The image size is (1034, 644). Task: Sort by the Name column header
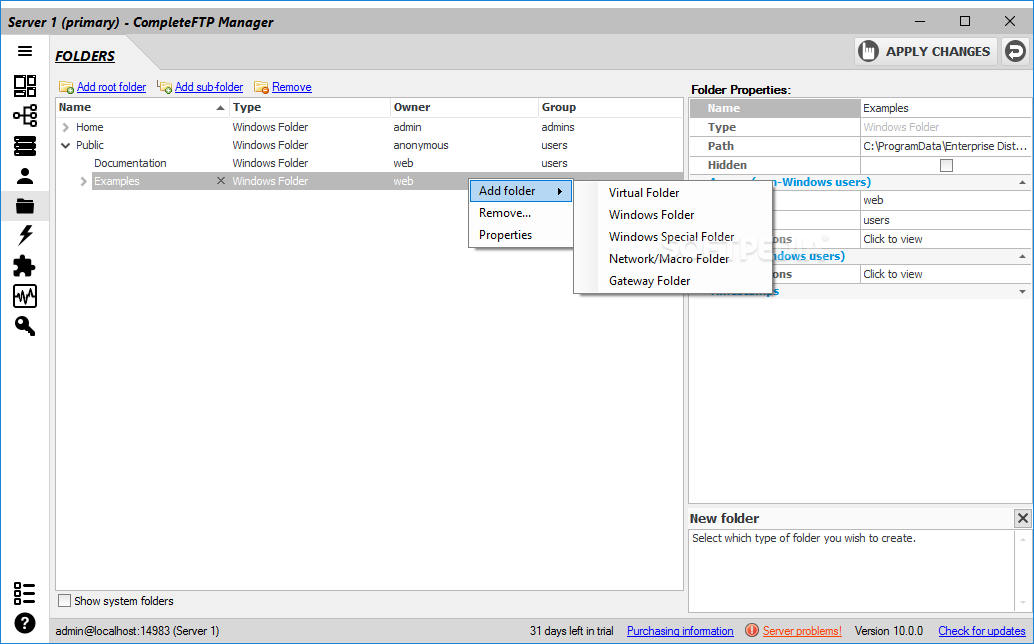point(142,107)
